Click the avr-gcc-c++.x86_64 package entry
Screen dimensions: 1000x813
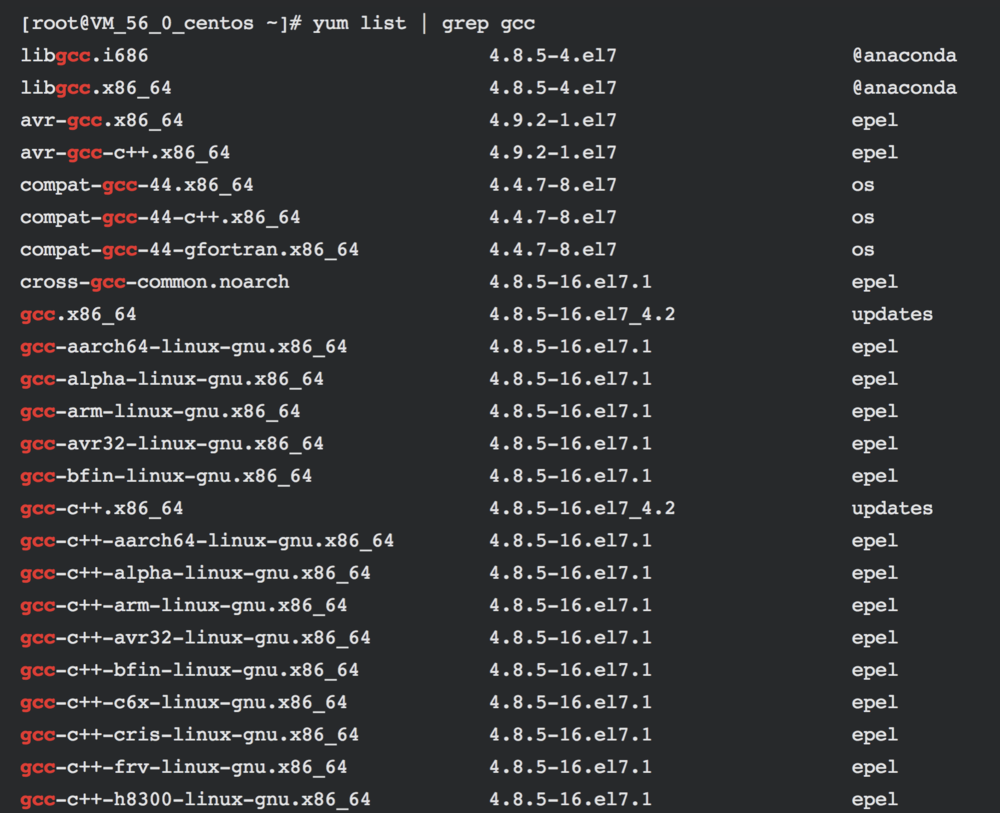(125, 153)
